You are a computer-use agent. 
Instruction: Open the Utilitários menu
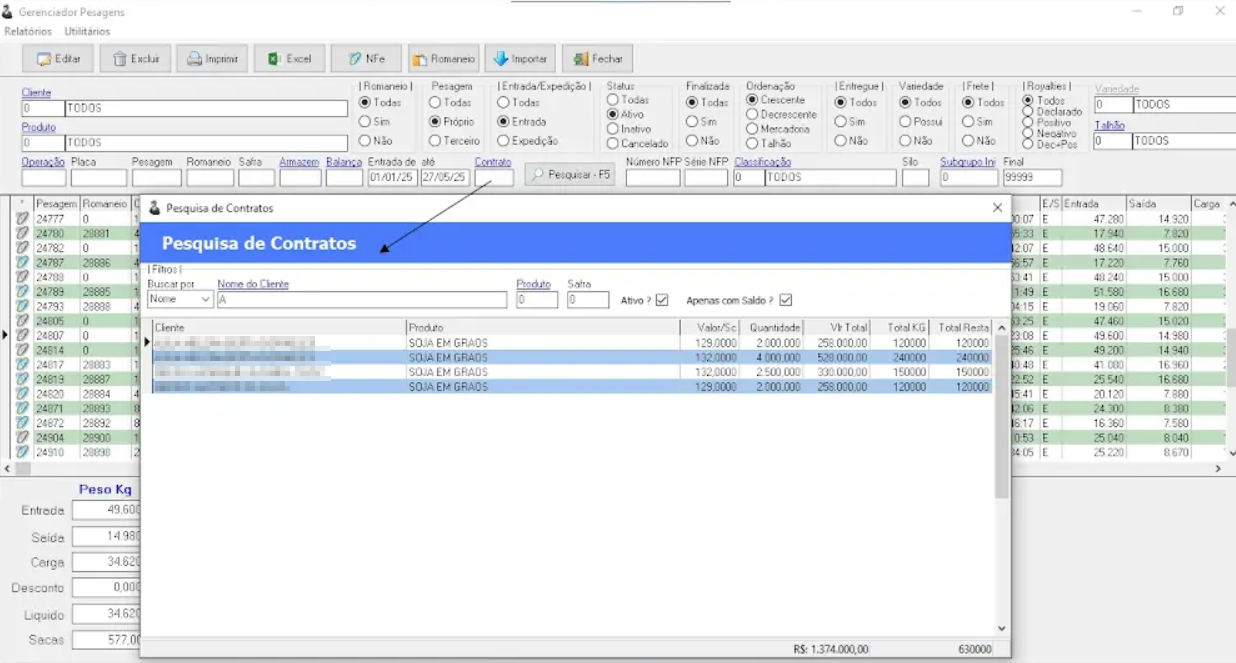click(x=87, y=32)
